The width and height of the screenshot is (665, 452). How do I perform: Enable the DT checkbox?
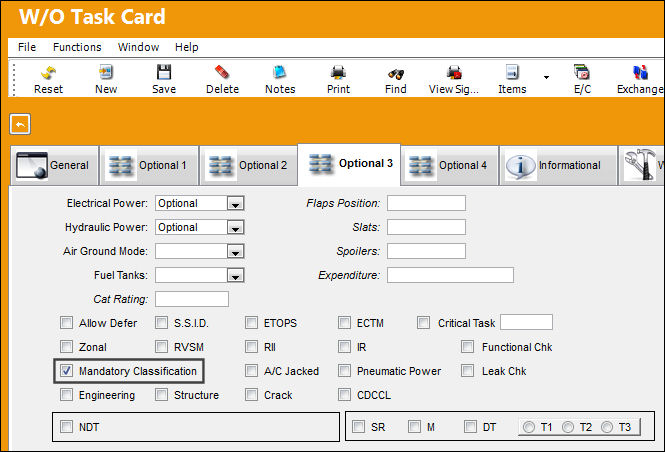[470, 427]
